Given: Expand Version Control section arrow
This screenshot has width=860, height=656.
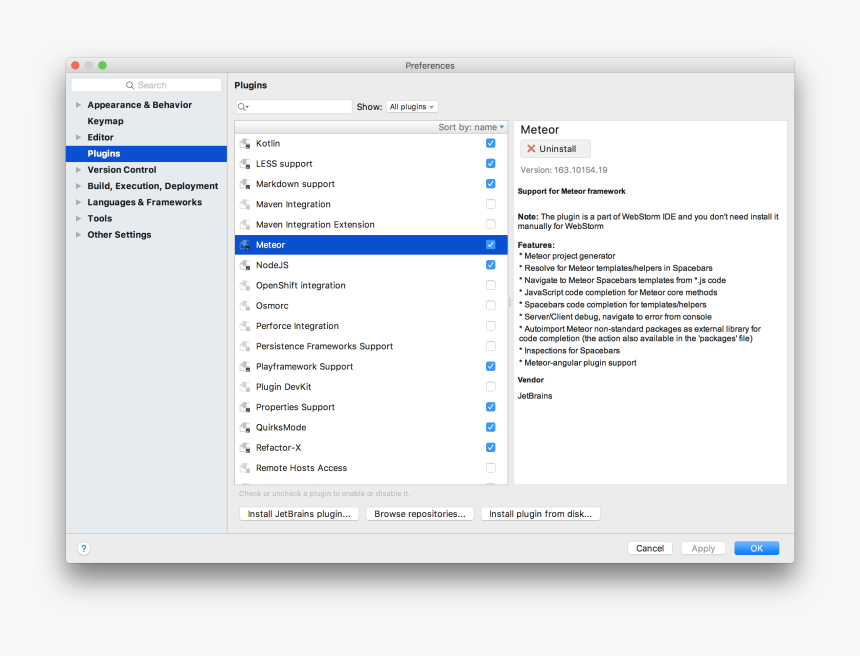Looking at the screenshot, I should 78,170.
